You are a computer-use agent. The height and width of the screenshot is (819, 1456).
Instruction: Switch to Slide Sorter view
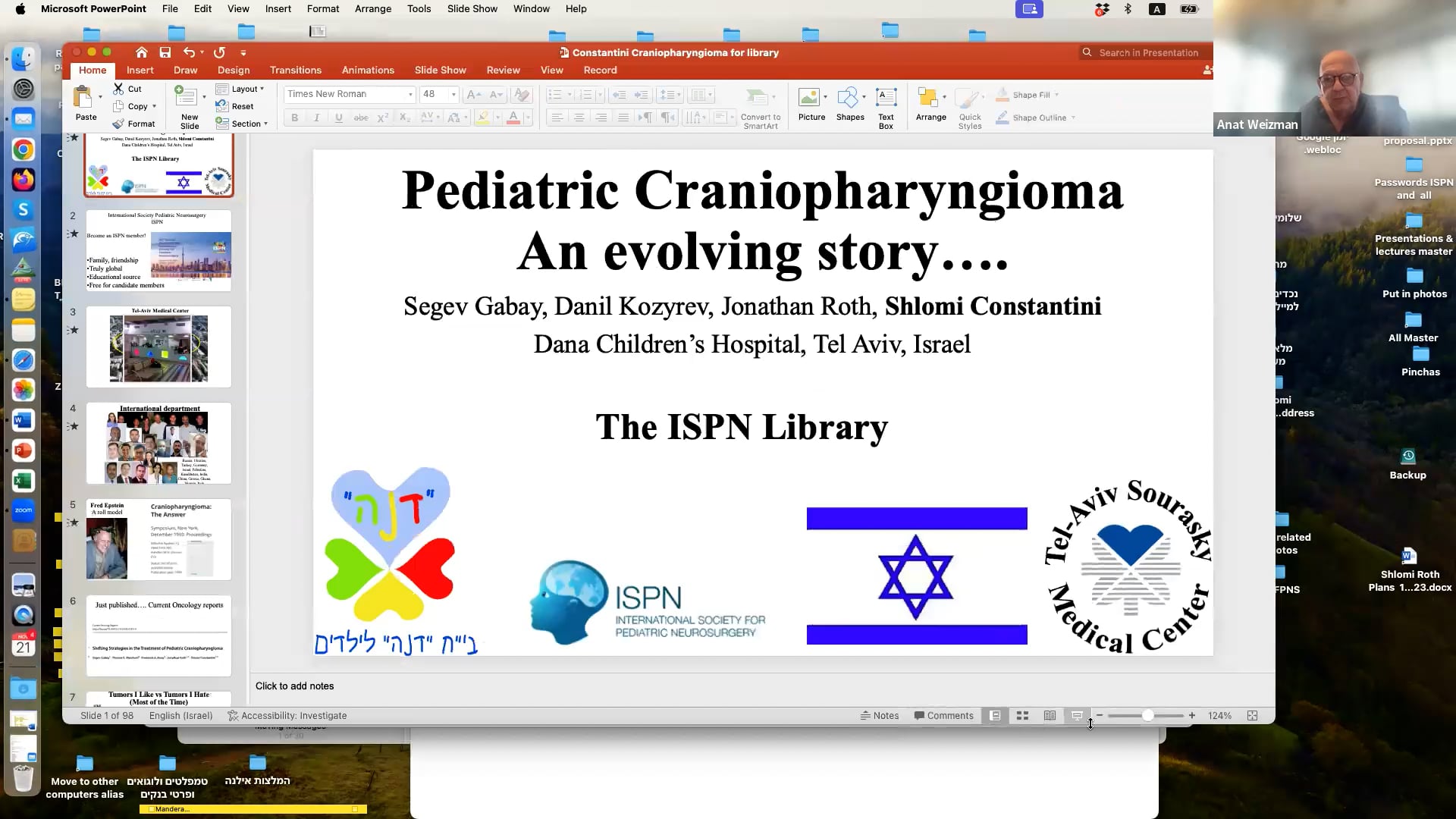point(1022,716)
